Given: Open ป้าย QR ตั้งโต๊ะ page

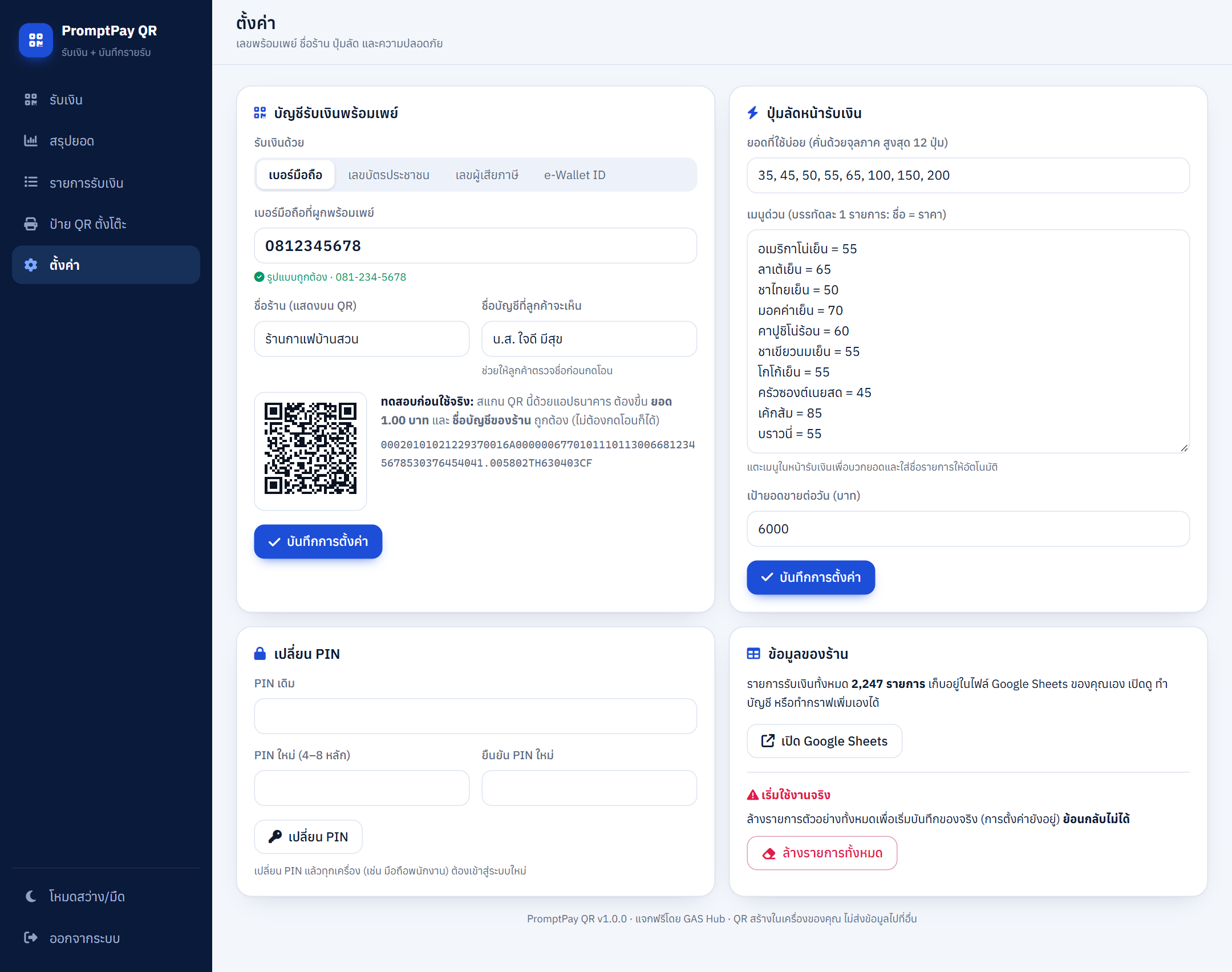Looking at the screenshot, I should coord(106,224).
